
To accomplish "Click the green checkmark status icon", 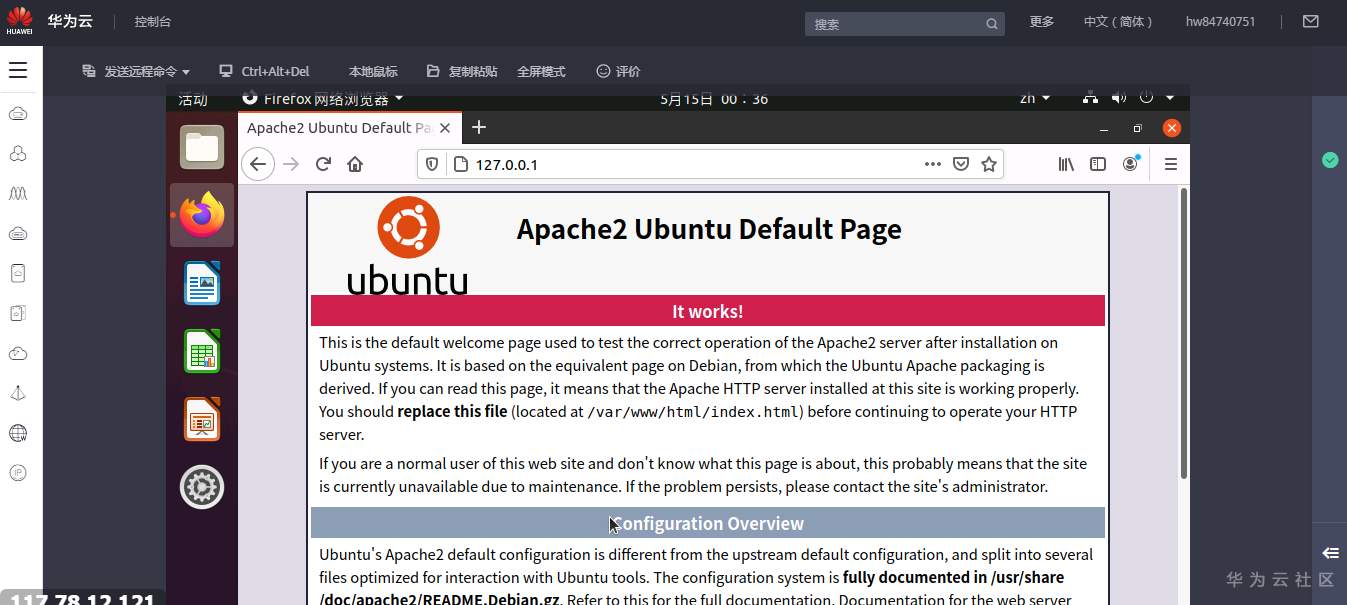I will click(1330, 160).
